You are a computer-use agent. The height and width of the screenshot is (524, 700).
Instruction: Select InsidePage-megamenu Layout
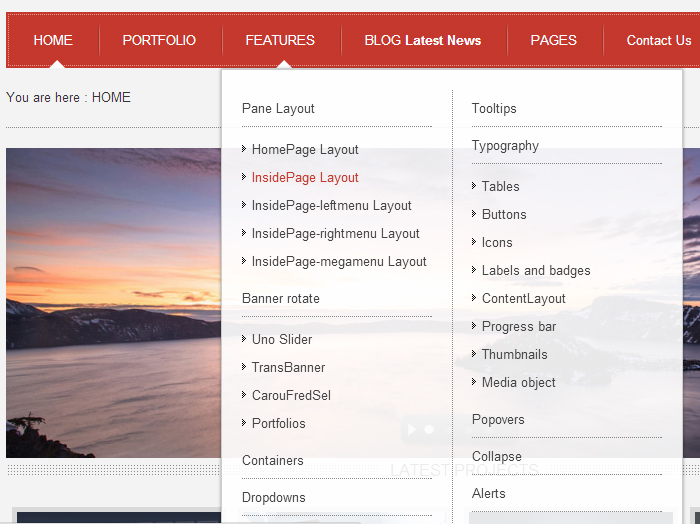click(339, 262)
